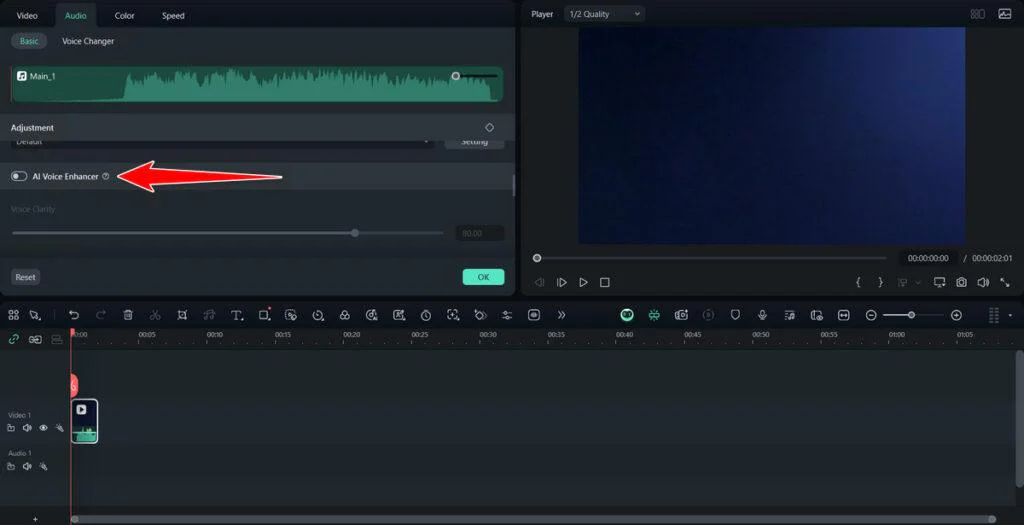Toggle the green auto-link icon on the timeline
Image resolution: width=1024 pixels, height=525 pixels.
[x=14, y=339]
